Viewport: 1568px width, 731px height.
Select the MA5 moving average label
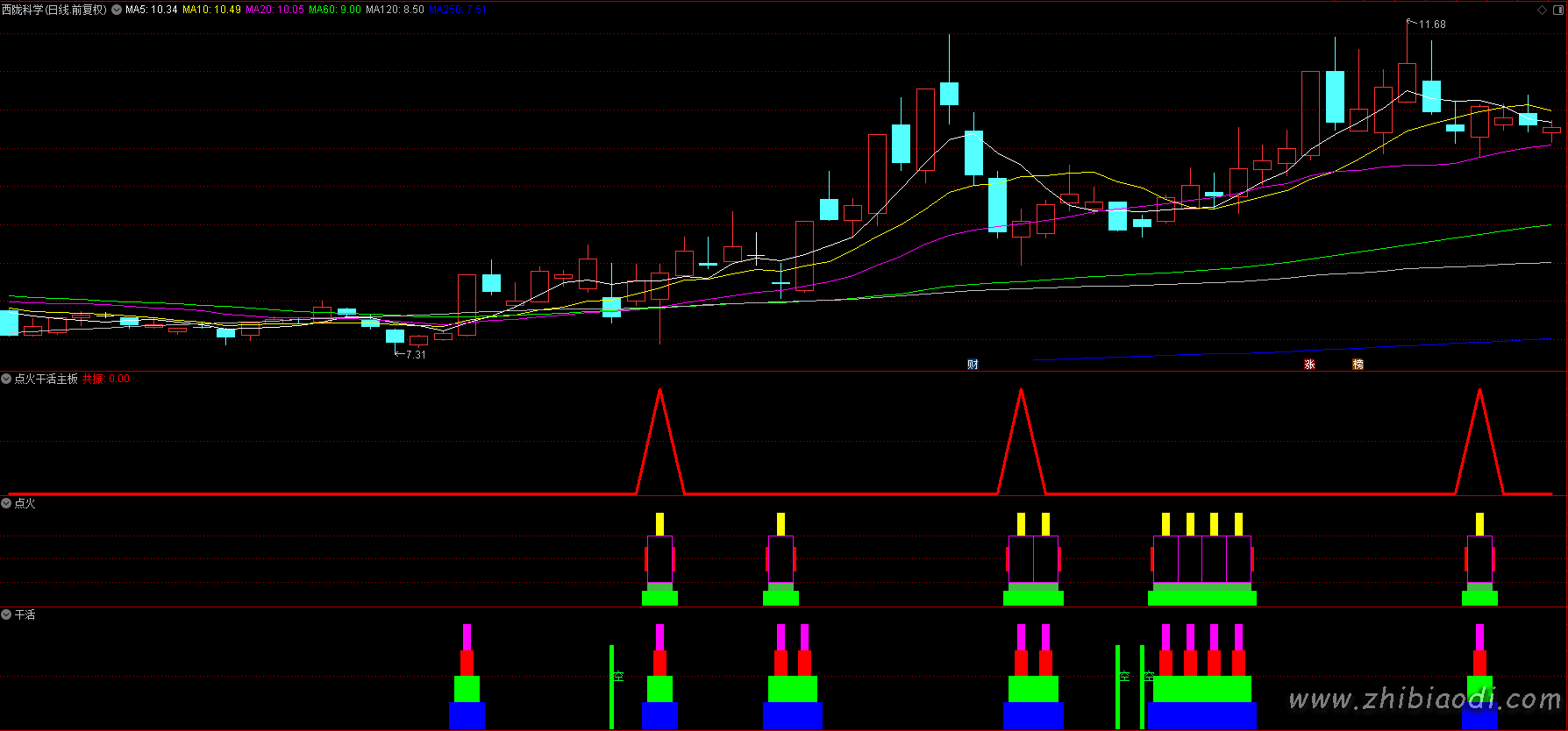tap(152, 10)
